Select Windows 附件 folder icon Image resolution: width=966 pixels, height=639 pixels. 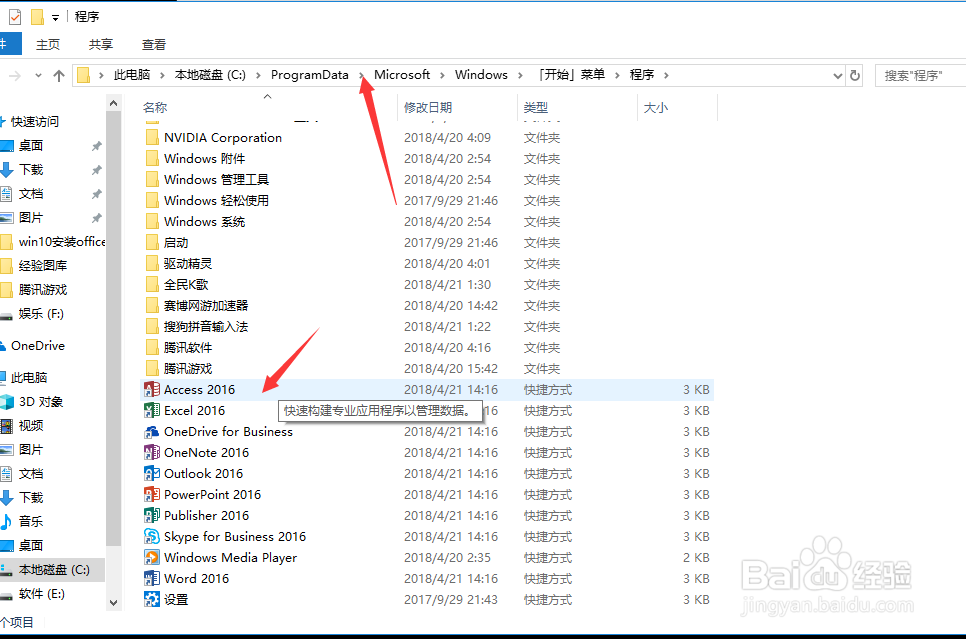click(x=152, y=158)
